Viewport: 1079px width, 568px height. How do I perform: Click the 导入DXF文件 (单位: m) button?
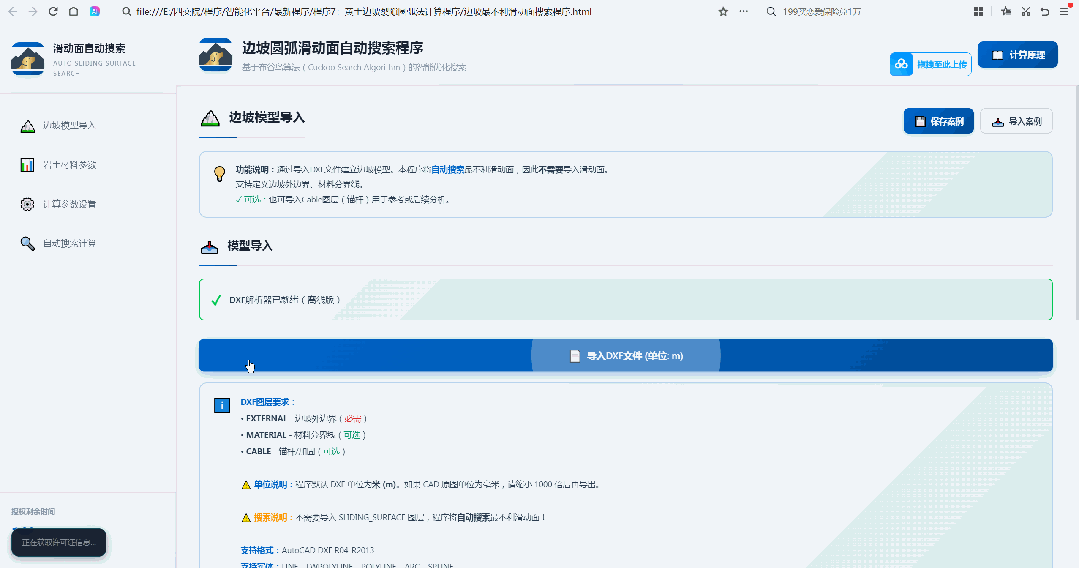tap(626, 355)
